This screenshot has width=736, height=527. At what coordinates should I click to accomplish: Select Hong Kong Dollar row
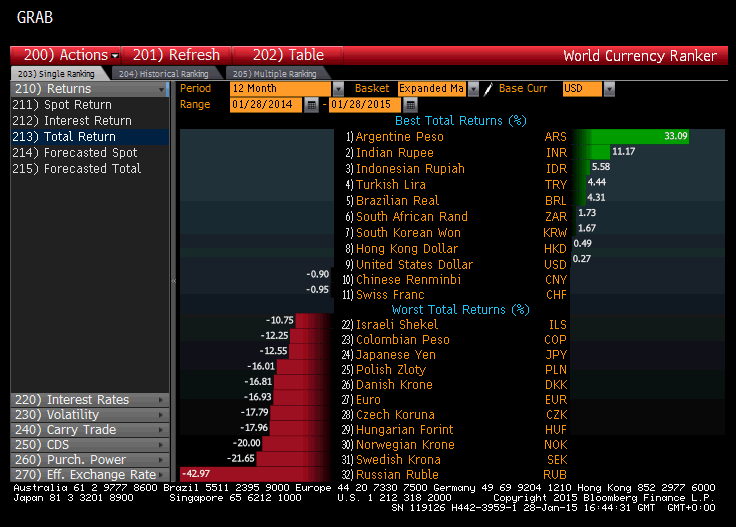[456, 248]
